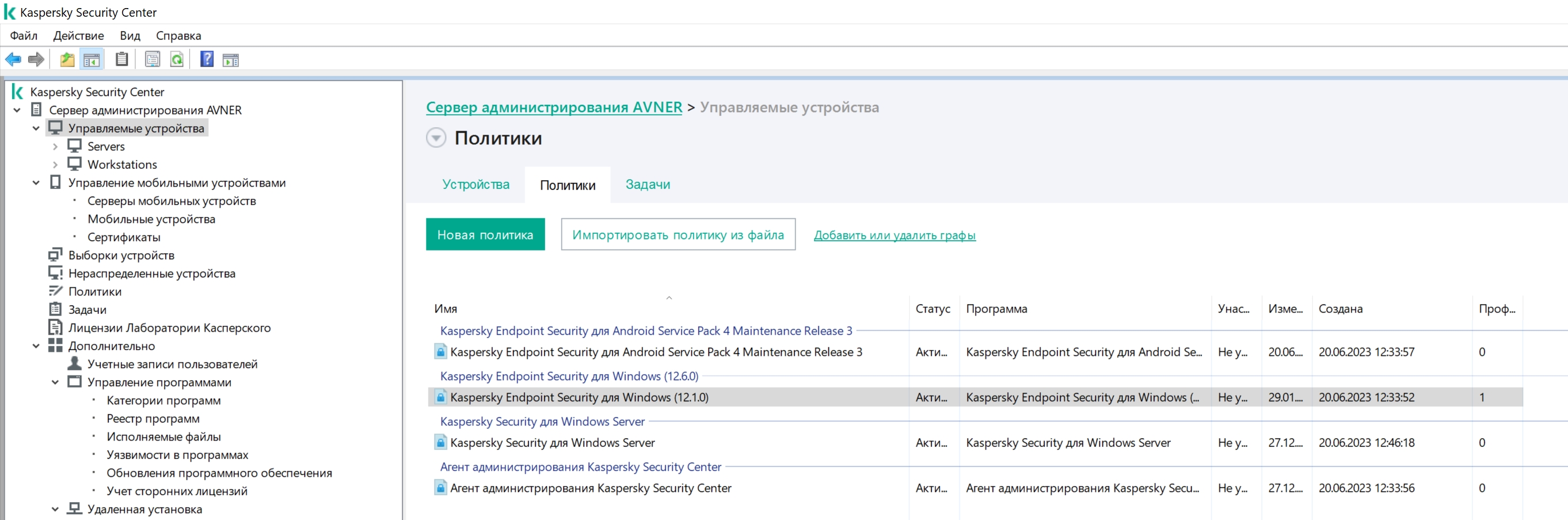
Task: Click the Properties icon in toolbar
Action: pyautogui.click(x=152, y=60)
